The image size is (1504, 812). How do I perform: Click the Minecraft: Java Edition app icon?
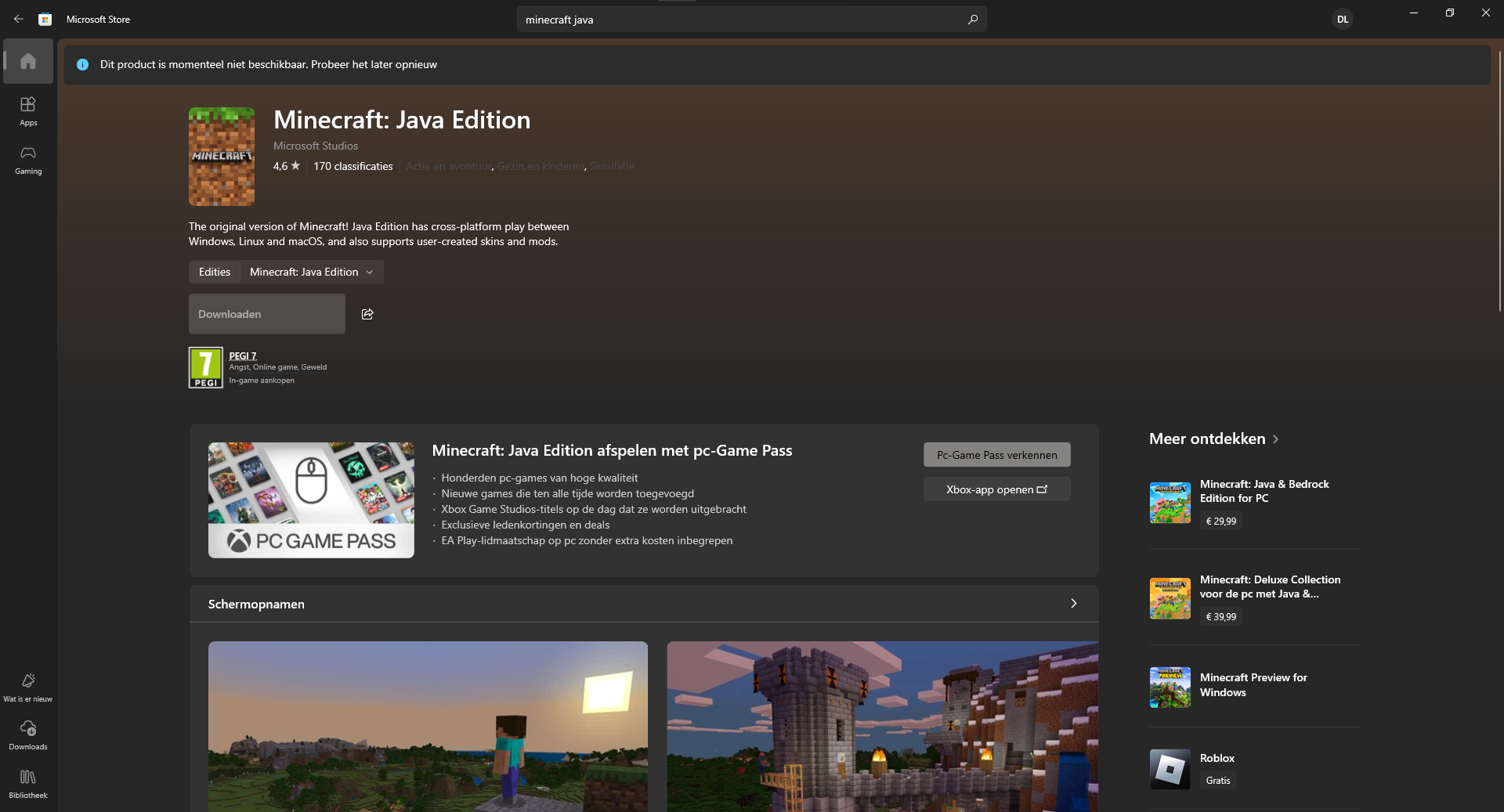pyautogui.click(x=222, y=157)
